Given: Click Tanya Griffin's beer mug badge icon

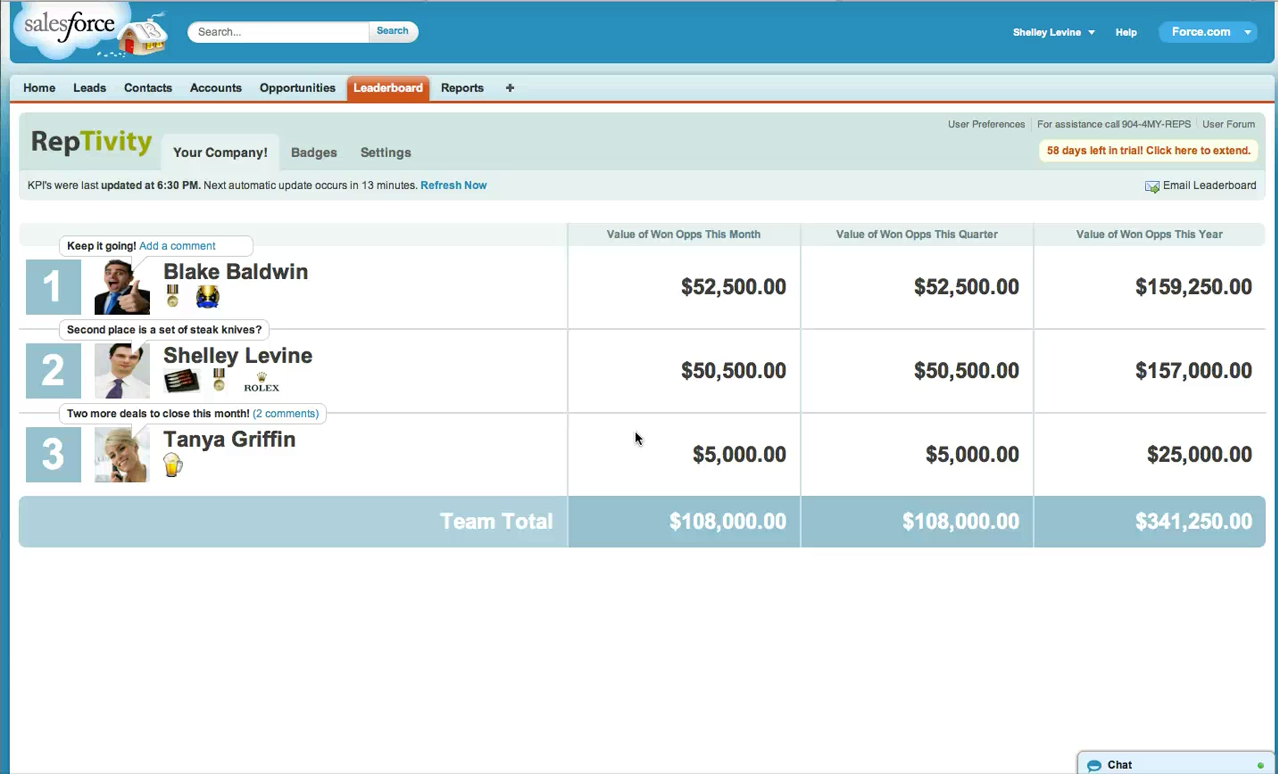Looking at the screenshot, I should pos(172,464).
